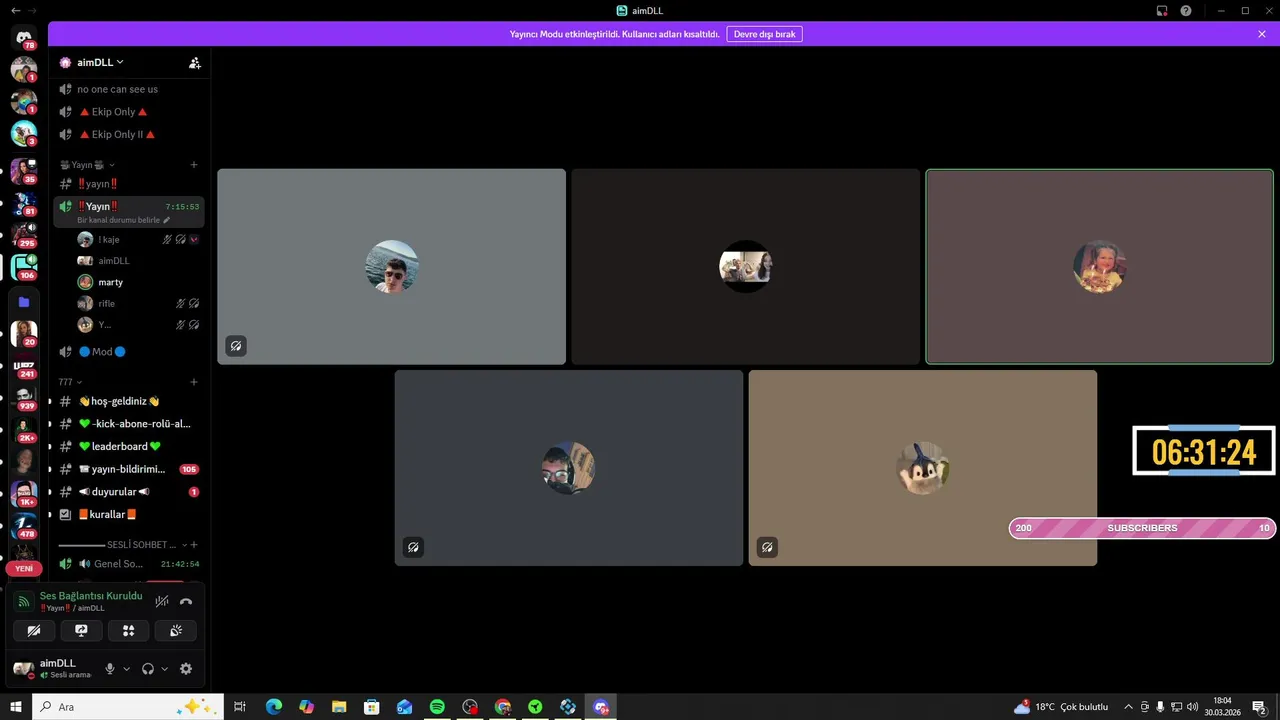The image size is (1280, 720).
Task: Start screen share from voice panel
Action: pyautogui.click(x=81, y=631)
